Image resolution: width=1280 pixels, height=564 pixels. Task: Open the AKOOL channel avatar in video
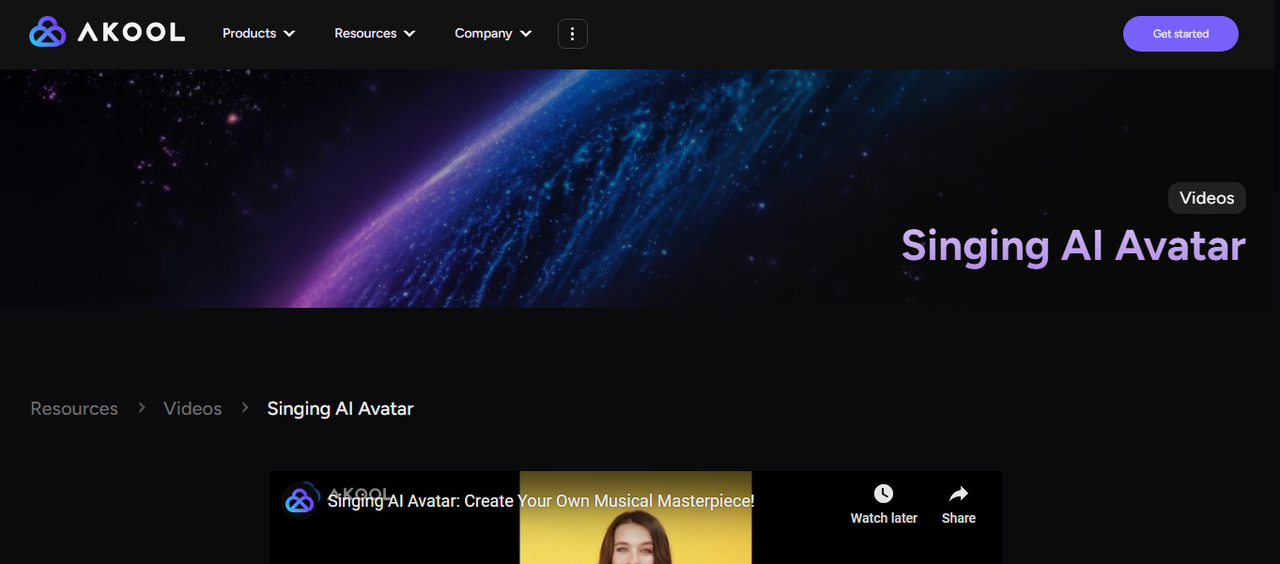point(300,501)
